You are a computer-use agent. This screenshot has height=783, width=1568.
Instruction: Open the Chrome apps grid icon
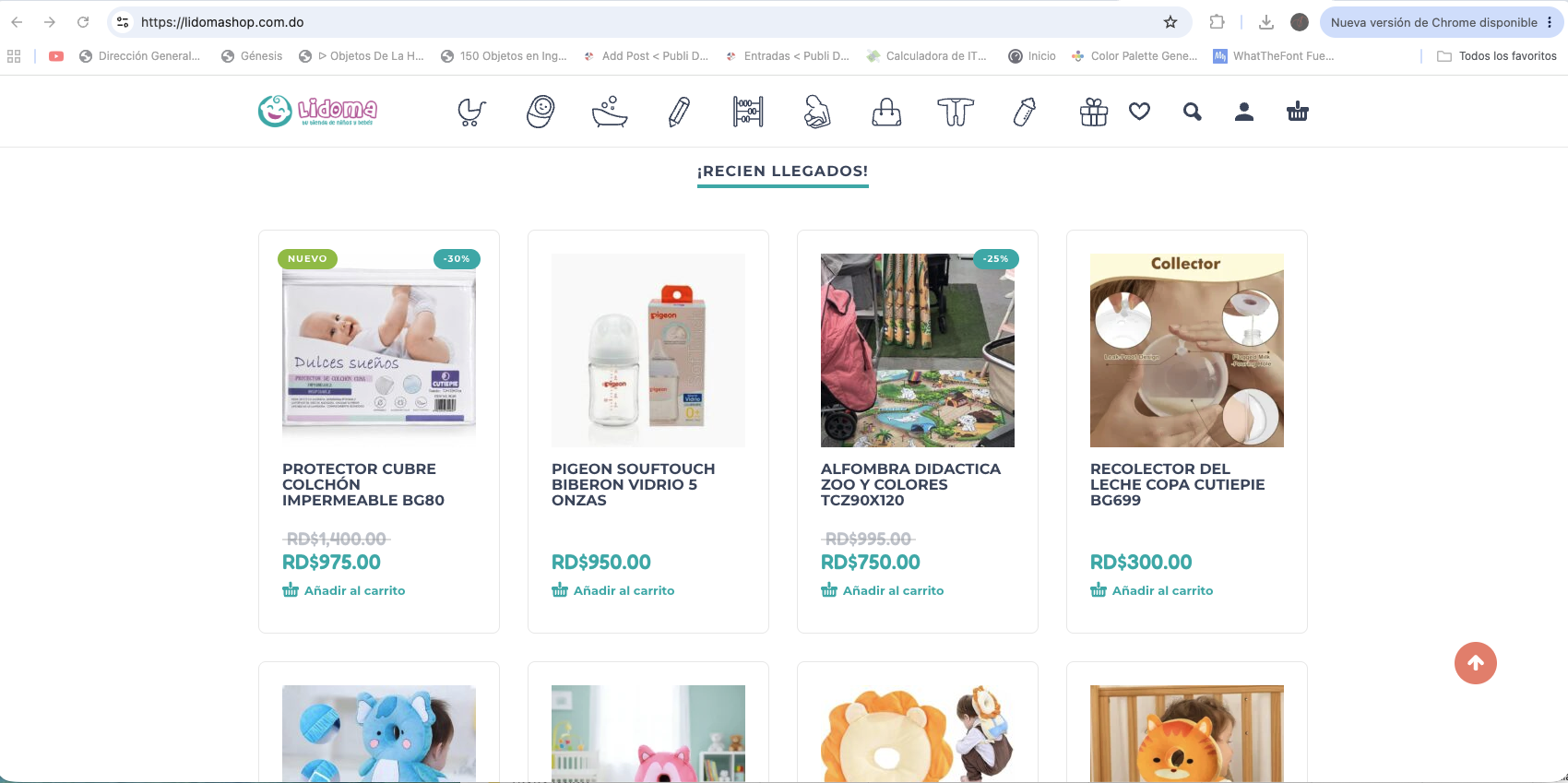[14, 56]
